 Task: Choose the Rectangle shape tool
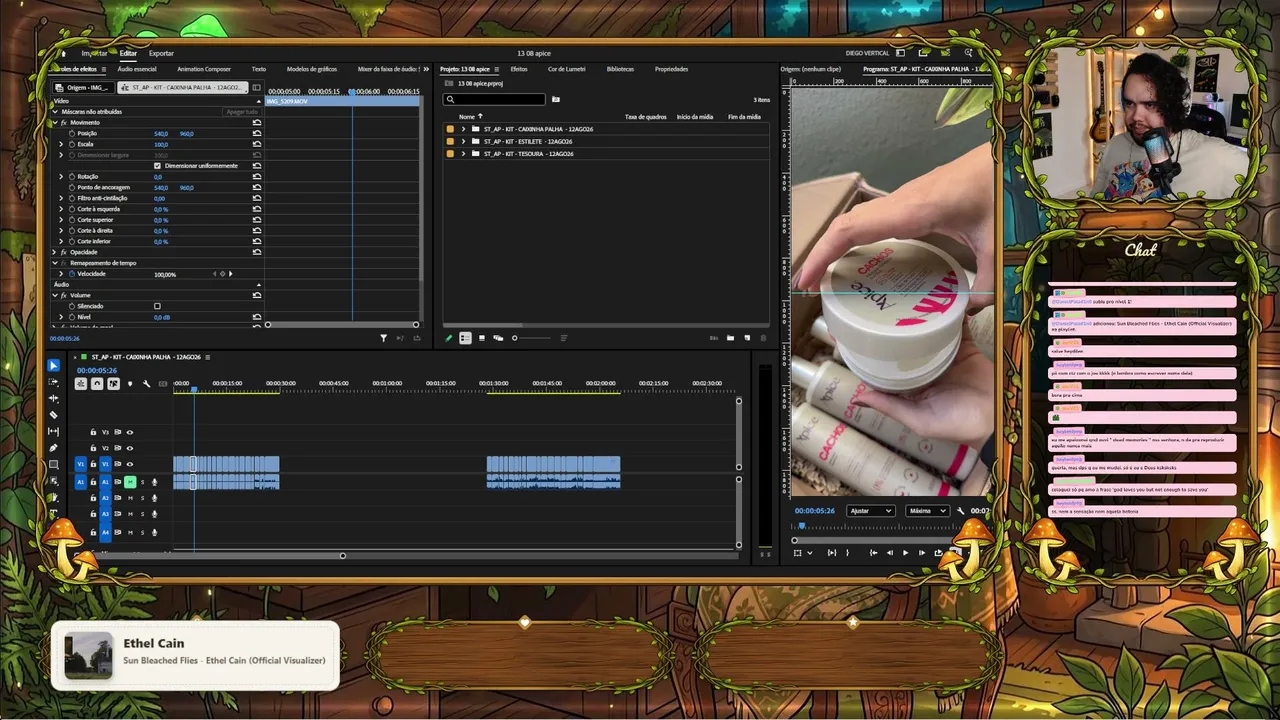(54, 464)
